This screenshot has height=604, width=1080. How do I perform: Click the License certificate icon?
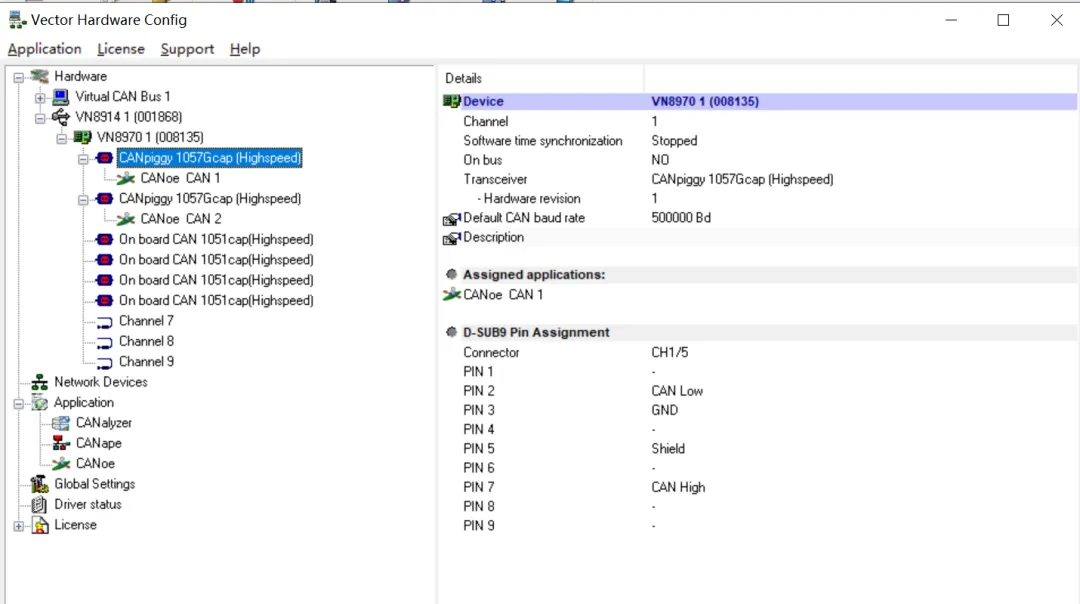[40, 525]
